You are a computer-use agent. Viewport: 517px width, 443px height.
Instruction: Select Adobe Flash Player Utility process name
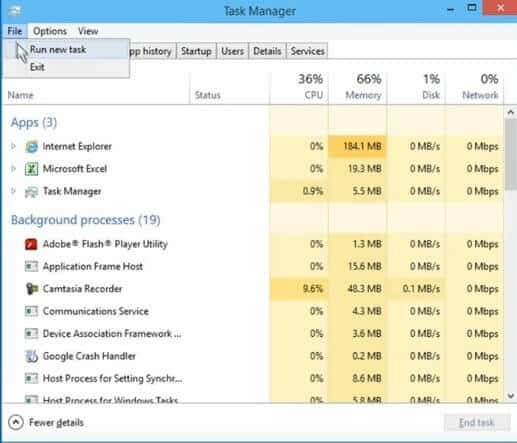105,244
